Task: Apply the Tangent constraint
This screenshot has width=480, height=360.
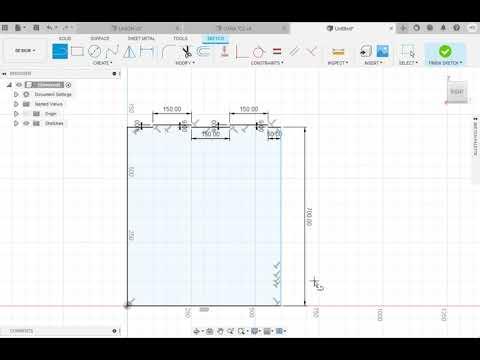Action: click(x=258, y=52)
